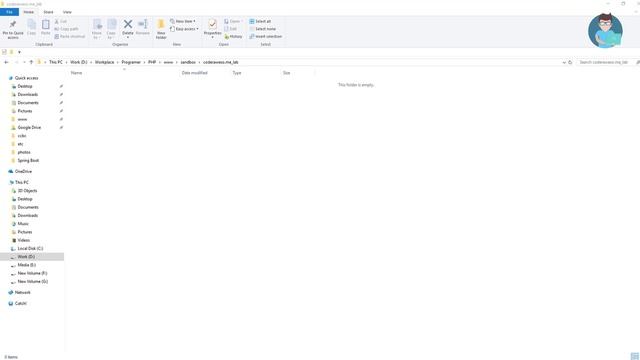Click the Edit command in Open group
Image resolution: width=640 pixels, height=360 pixels.
click(x=231, y=29)
